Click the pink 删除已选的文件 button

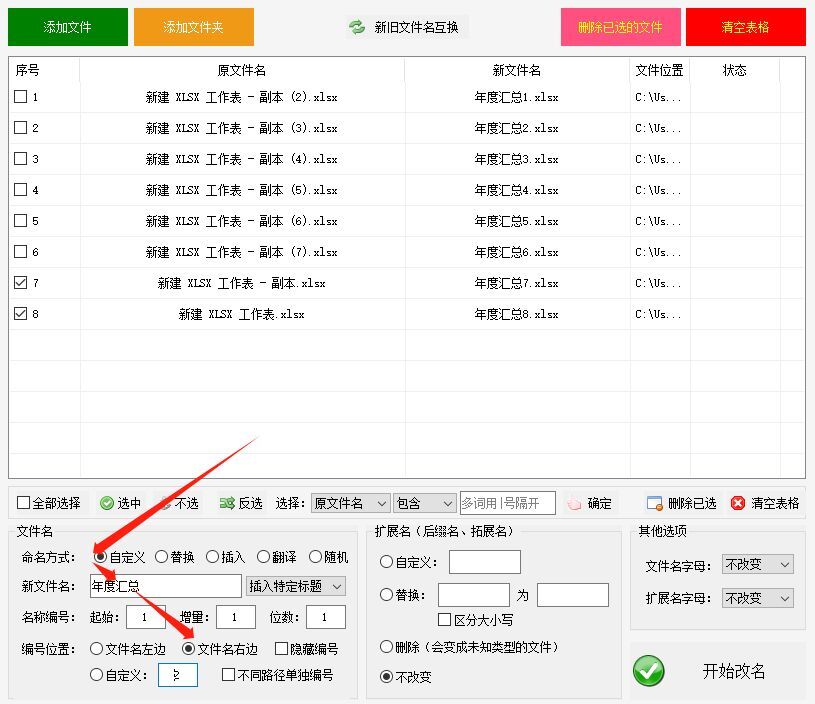pyautogui.click(x=620, y=27)
